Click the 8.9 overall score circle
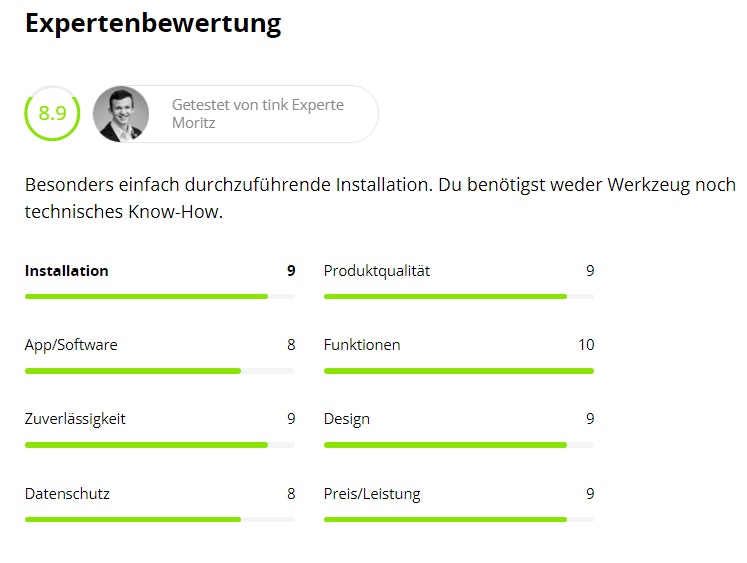The width and height of the screenshot is (747, 563). point(52,113)
